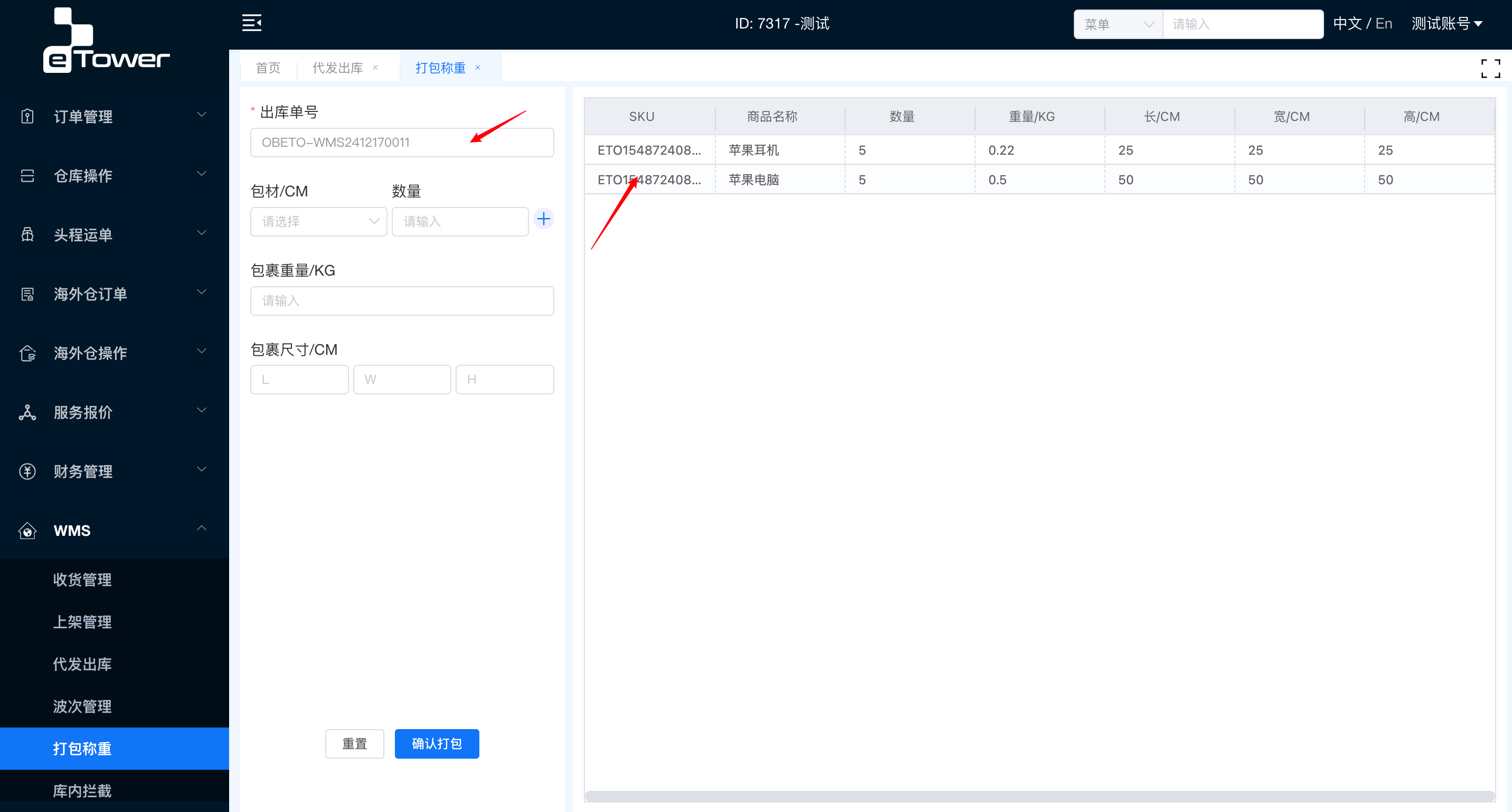Click the ID: 7317 -测试 header text
1512x812 pixels.
[782, 23]
